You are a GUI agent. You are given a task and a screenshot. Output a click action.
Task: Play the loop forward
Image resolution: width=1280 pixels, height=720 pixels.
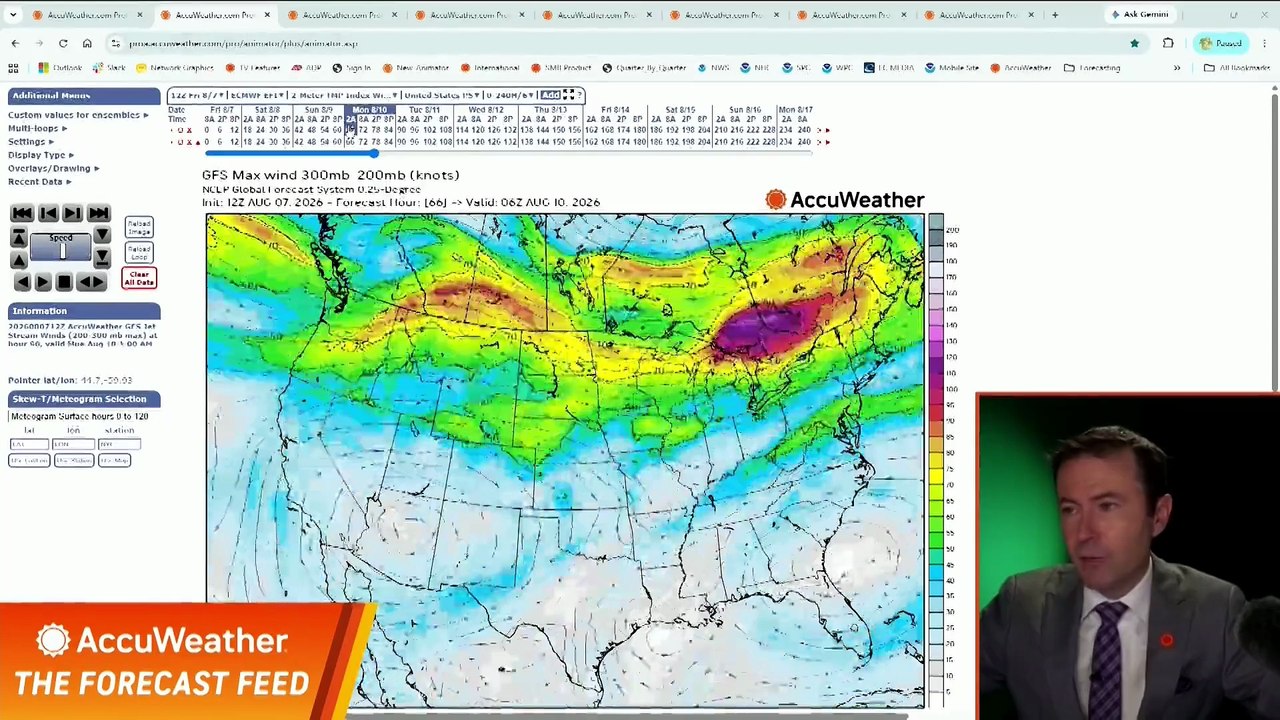[x=43, y=283]
